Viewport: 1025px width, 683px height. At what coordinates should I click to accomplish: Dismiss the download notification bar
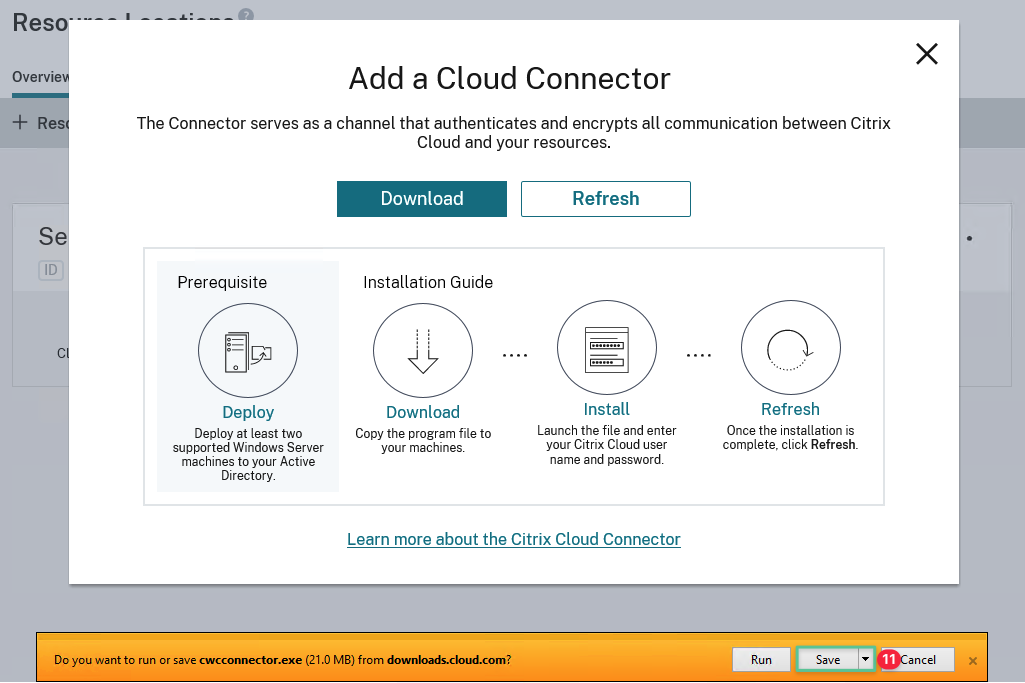tap(973, 661)
